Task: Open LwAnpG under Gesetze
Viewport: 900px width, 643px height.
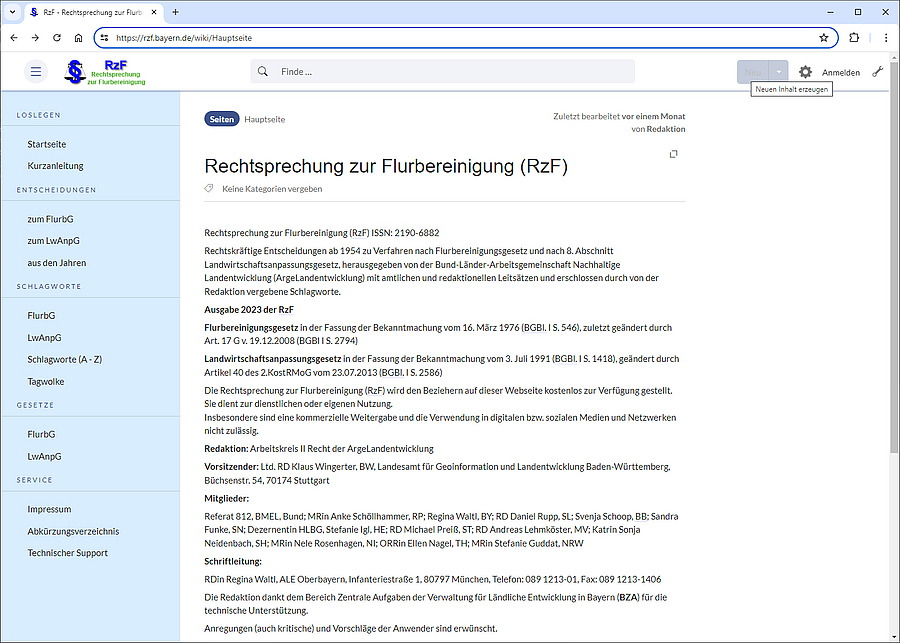Action: (x=44, y=456)
